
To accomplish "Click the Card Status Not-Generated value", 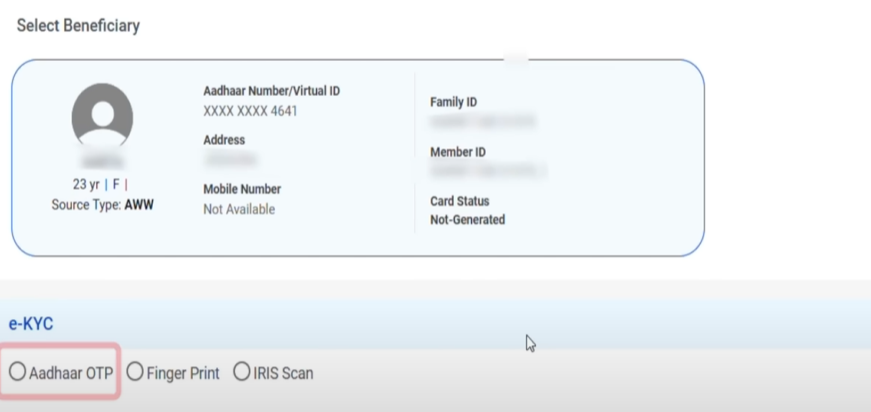I will (467, 220).
